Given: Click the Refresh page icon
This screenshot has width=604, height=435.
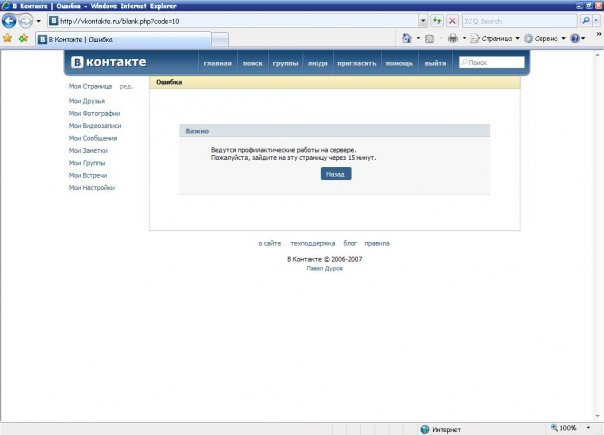Looking at the screenshot, I should coord(438,20).
